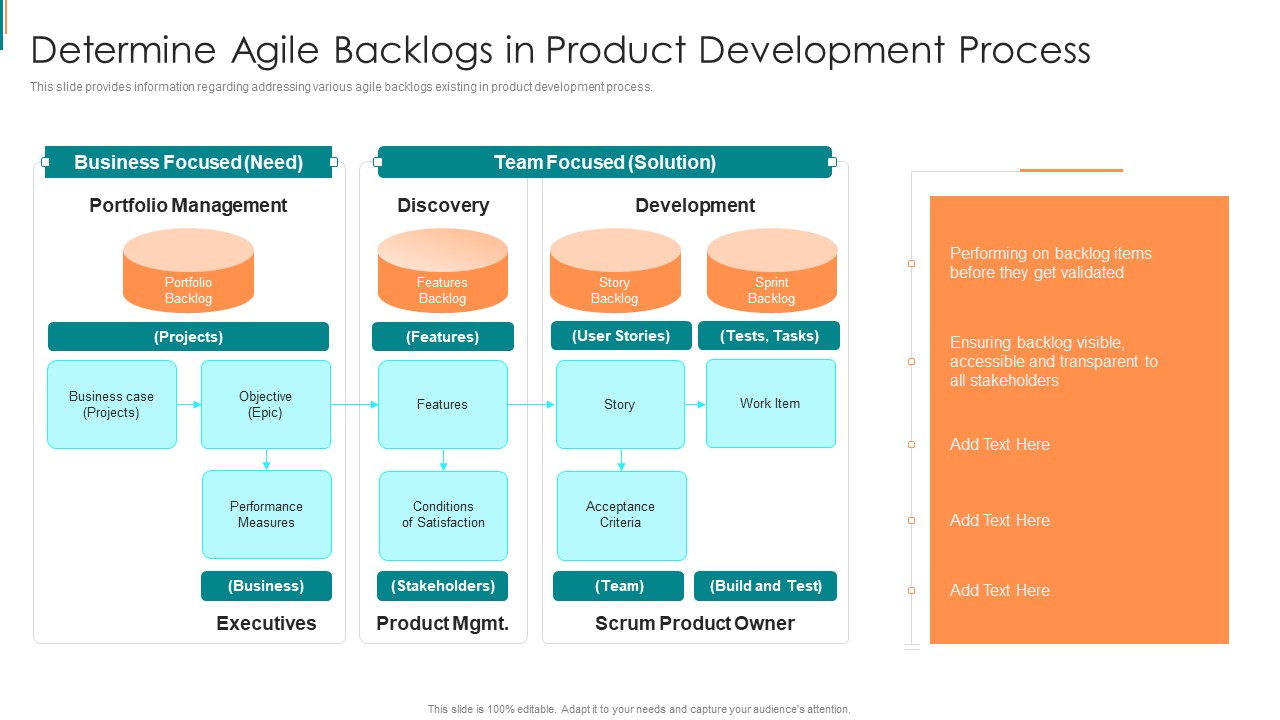This screenshot has width=1280, height=720.
Task: Select the Team Focused (Solution) banner
Action: coord(605,162)
